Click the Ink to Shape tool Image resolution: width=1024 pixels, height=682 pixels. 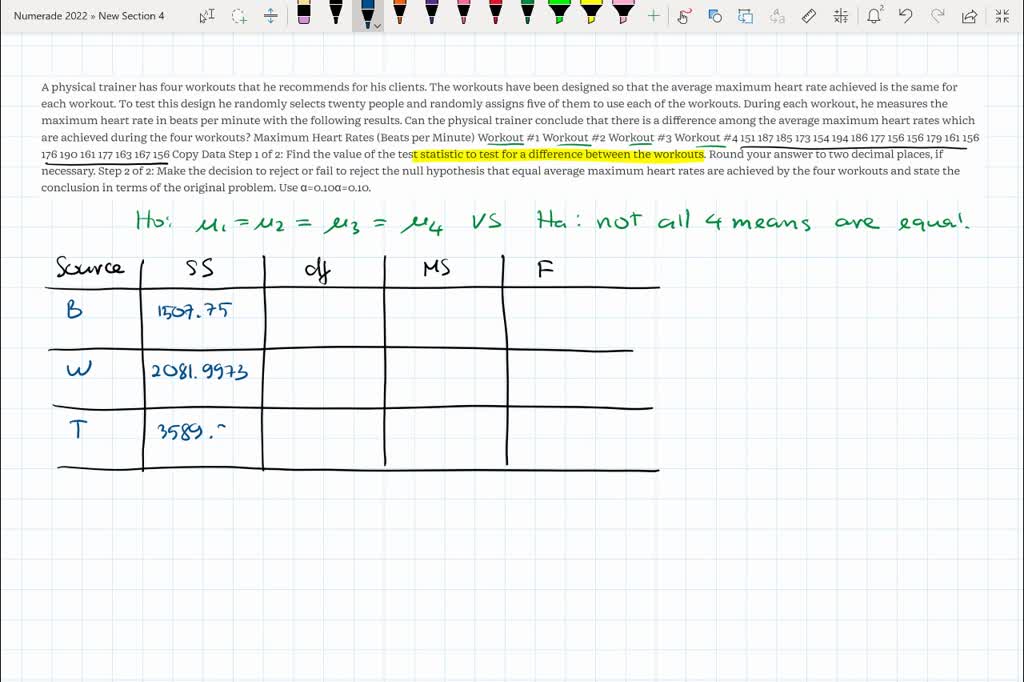745,16
